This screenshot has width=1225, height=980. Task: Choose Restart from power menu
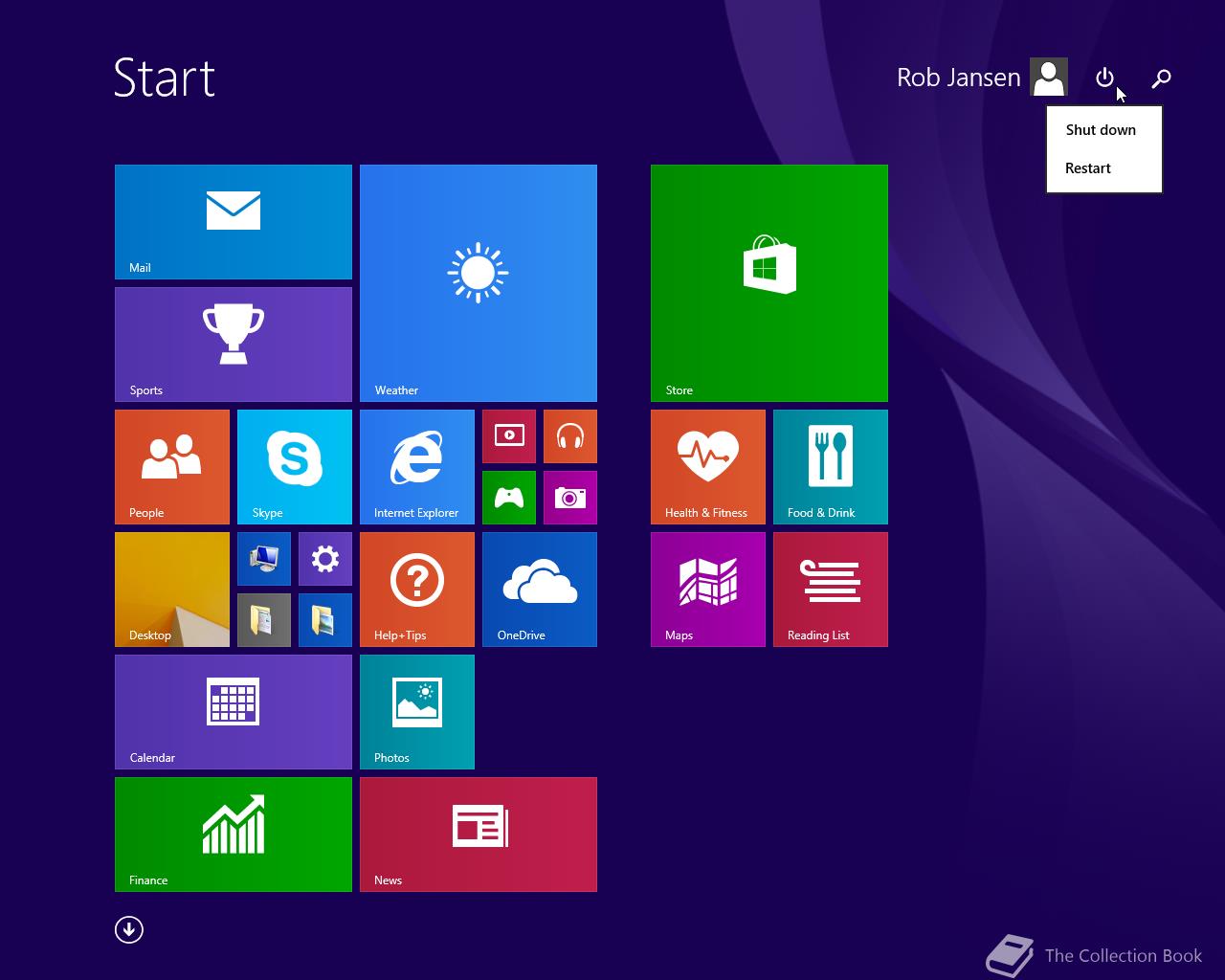(x=1104, y=168)
